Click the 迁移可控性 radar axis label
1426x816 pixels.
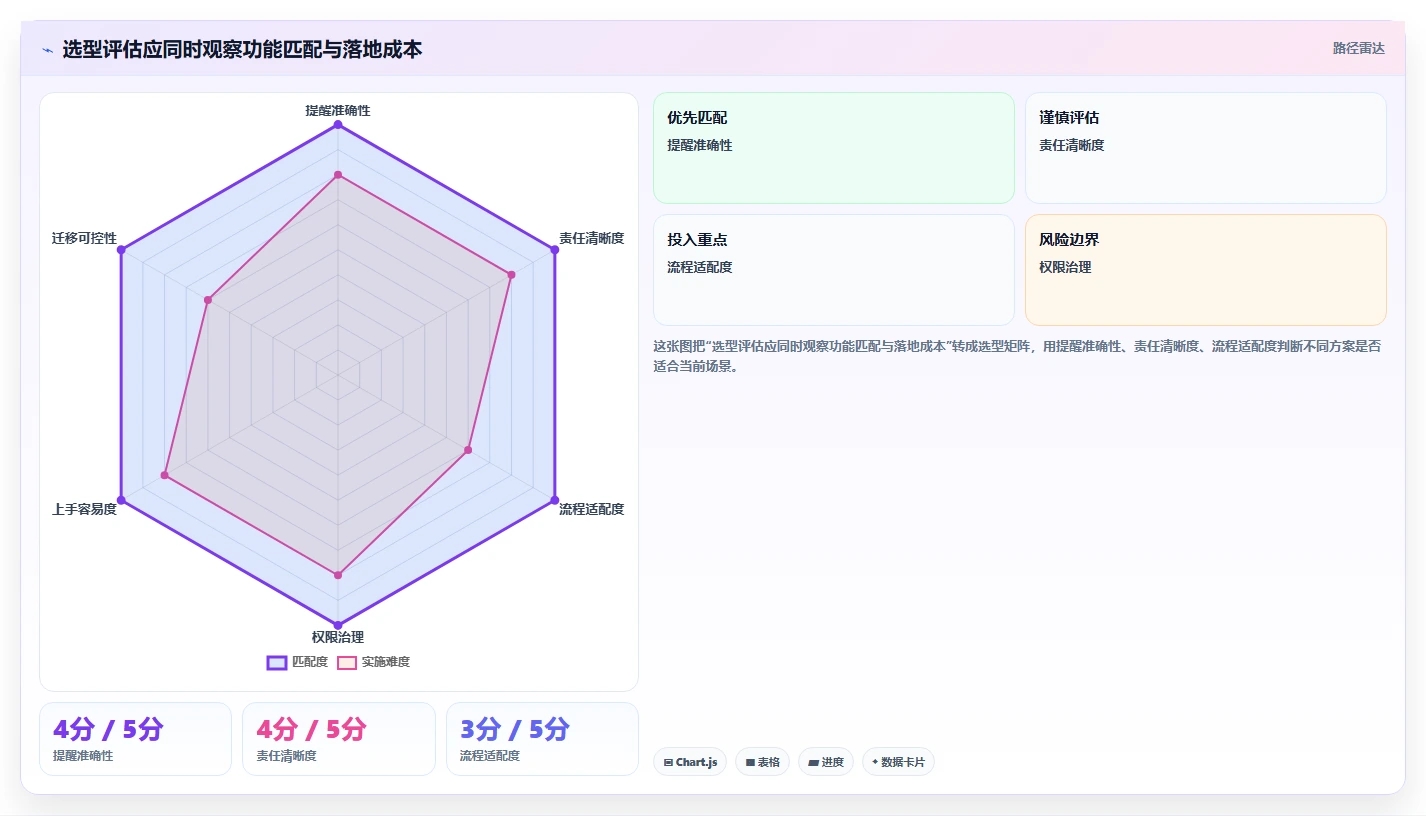84,238
